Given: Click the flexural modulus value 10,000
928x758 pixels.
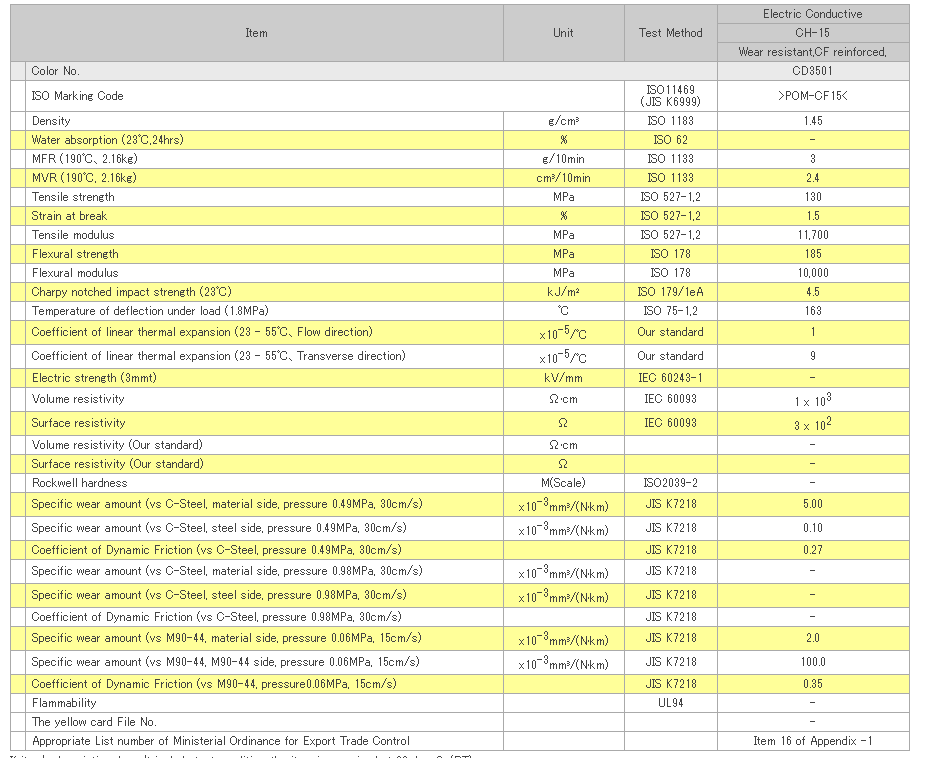Looking at the screenshot, I should click(x=812, y=273).
